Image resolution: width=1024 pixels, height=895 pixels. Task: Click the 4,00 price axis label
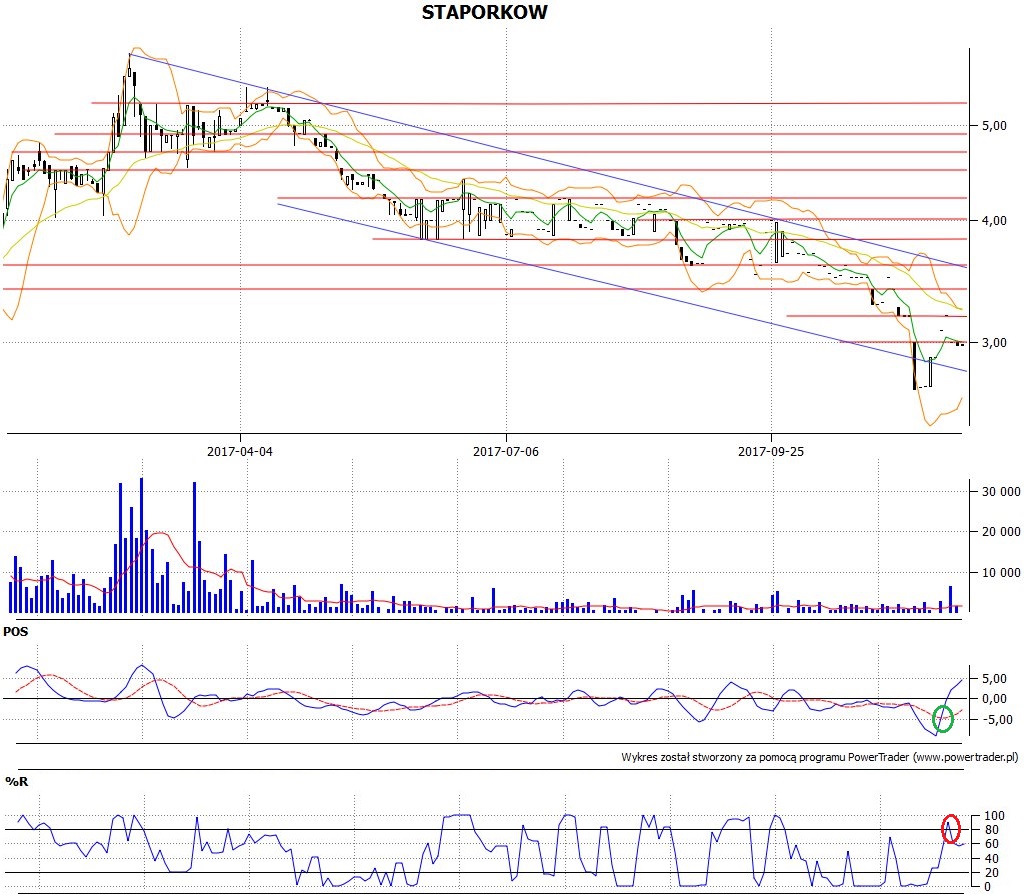click(x=994, y=221)
